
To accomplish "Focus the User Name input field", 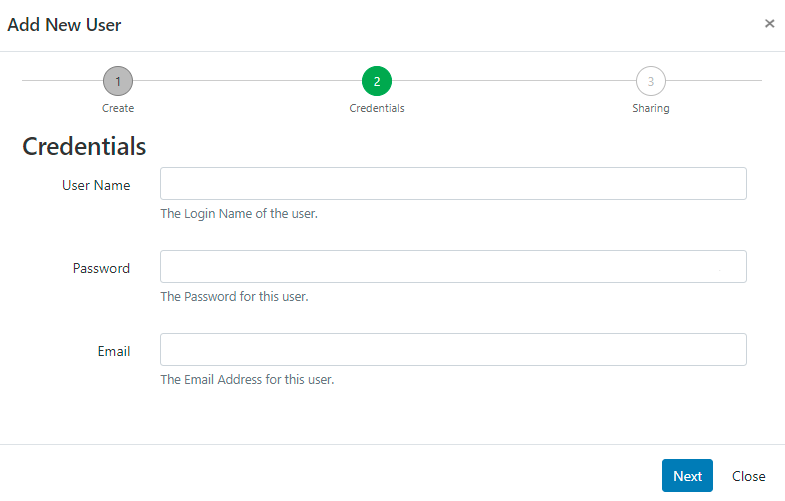I will tap(453, 184).
